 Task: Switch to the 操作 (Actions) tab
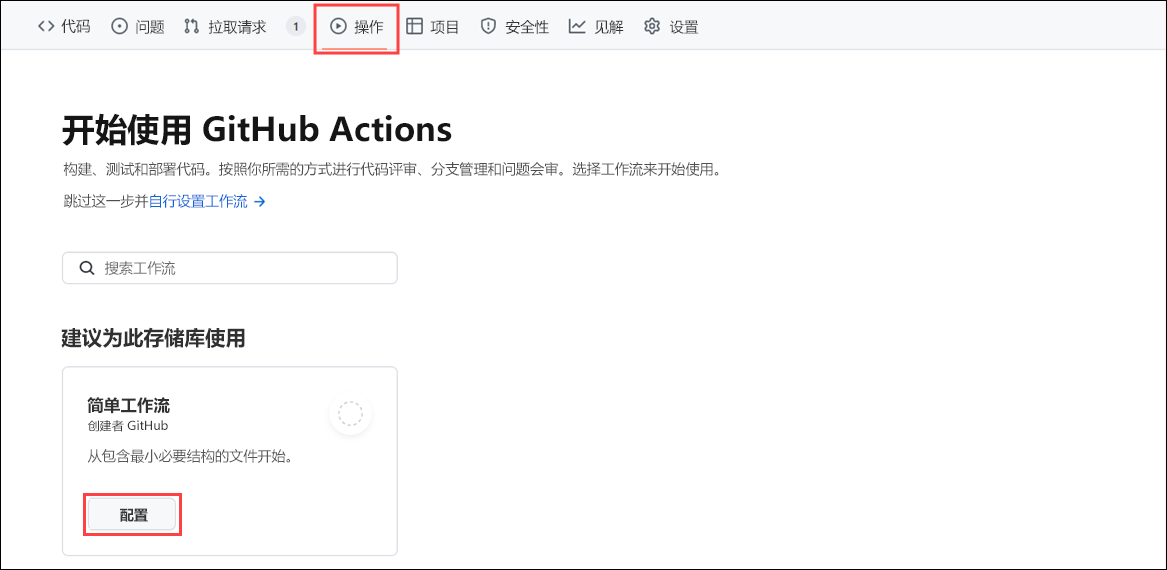357,28
